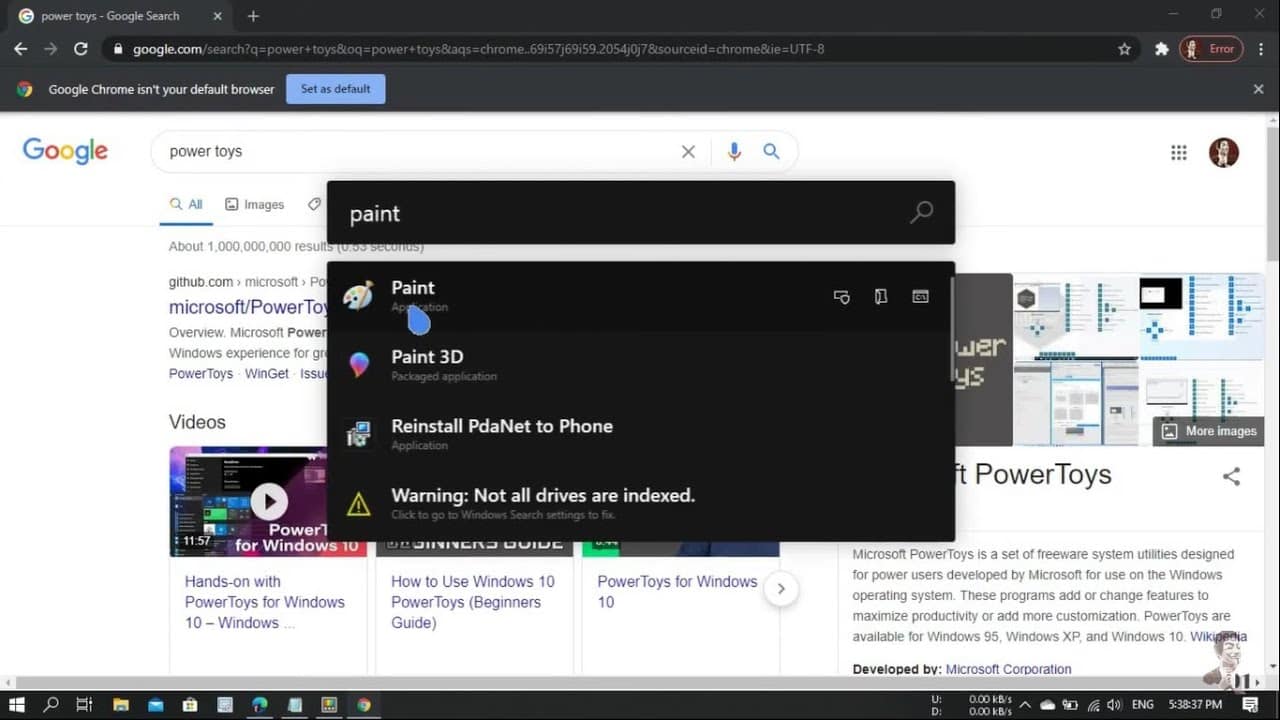
Task: Click the Set as default button
Action: pos(335,89)
